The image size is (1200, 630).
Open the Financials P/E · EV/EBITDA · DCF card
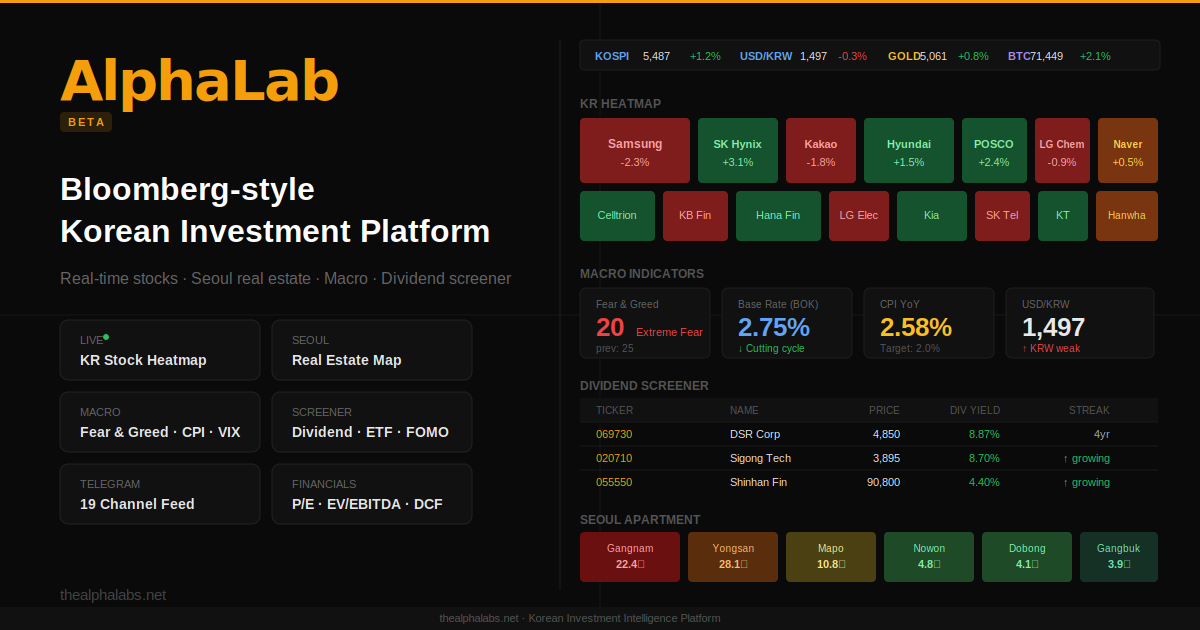pos(372,494)
